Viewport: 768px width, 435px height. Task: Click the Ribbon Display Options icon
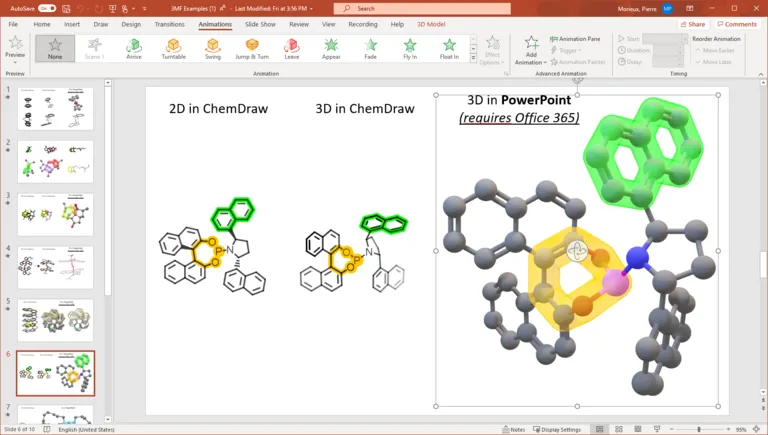click(690, 8)
